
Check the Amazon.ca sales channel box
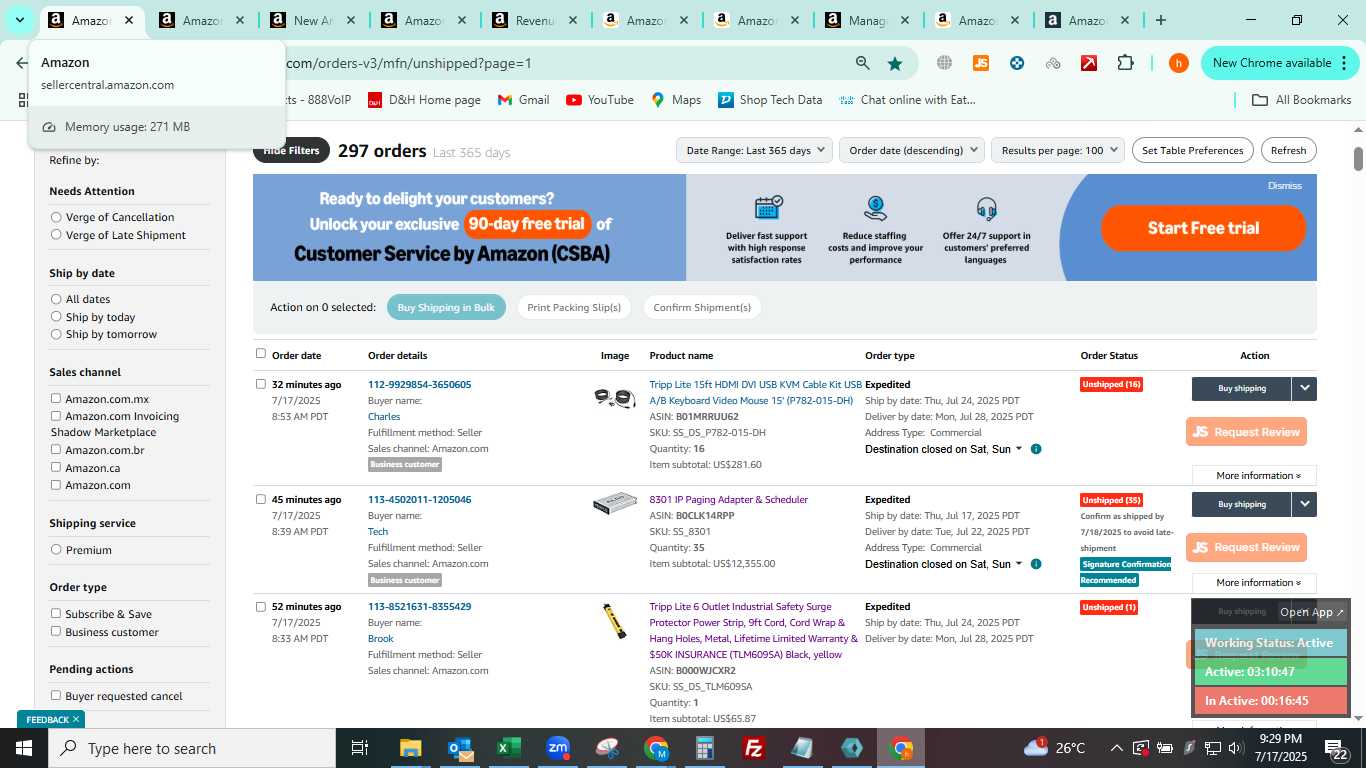[56, 467]
